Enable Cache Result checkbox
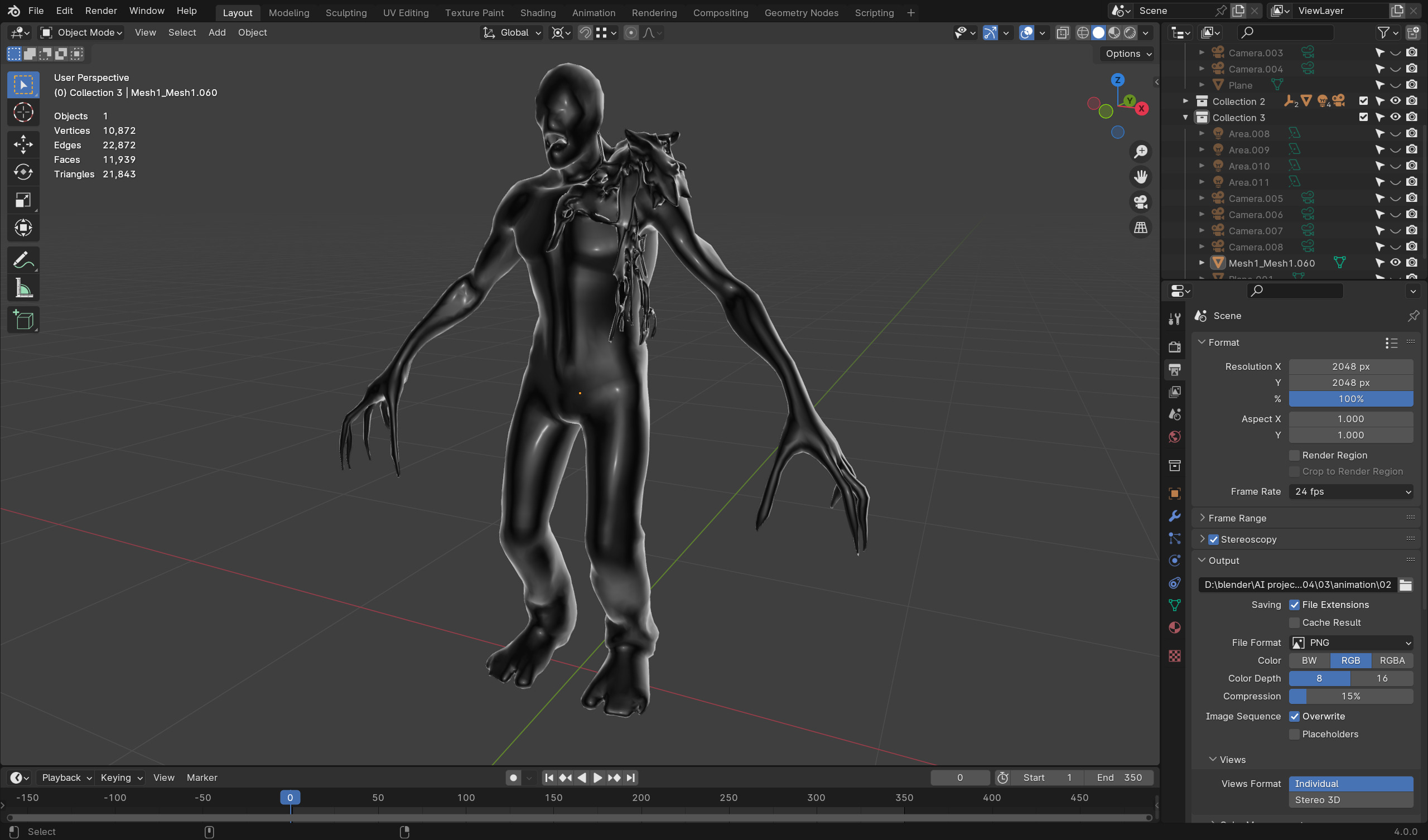1428x840 pixels. 1294,623
